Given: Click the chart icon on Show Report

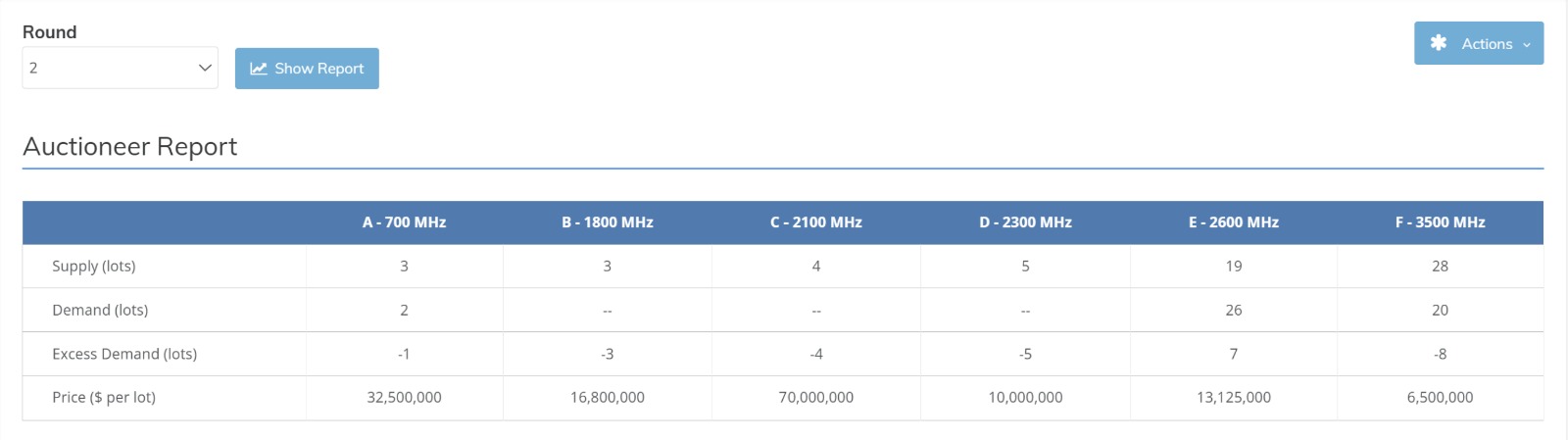Looking at the screenshot, I should click(x=259, y=69).
